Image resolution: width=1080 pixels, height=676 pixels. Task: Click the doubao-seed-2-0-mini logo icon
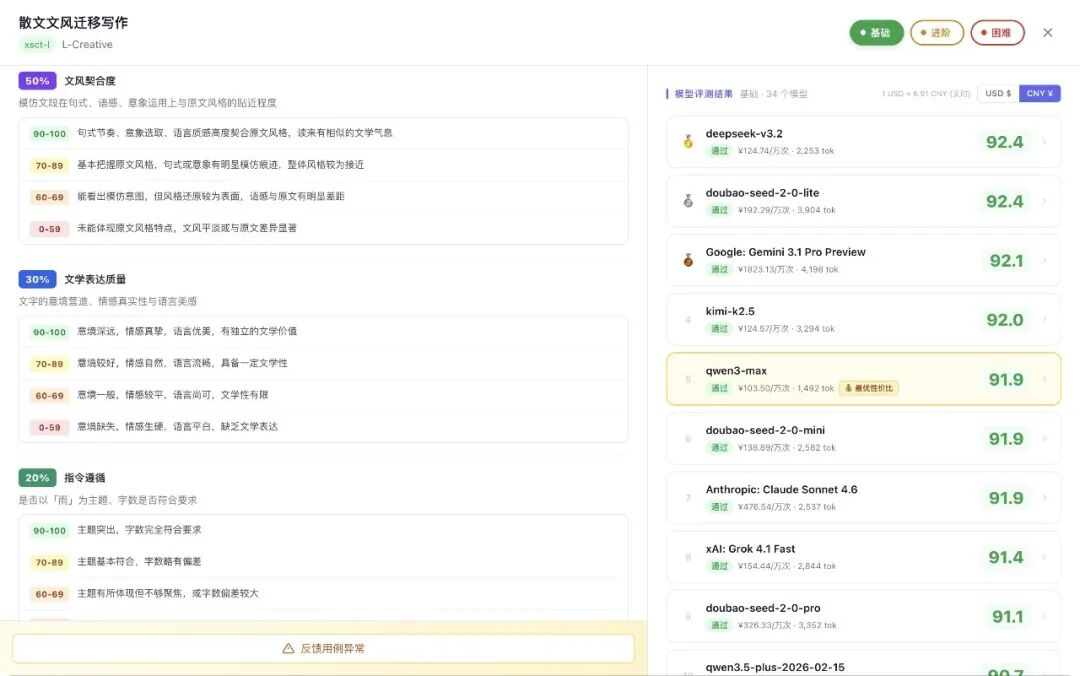687,438
